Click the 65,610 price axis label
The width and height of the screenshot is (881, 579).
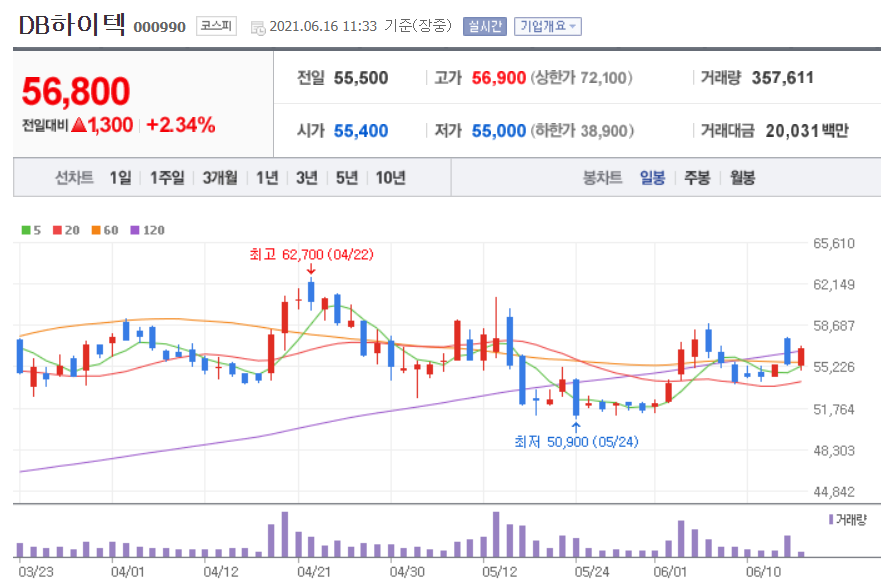point(834,243)
